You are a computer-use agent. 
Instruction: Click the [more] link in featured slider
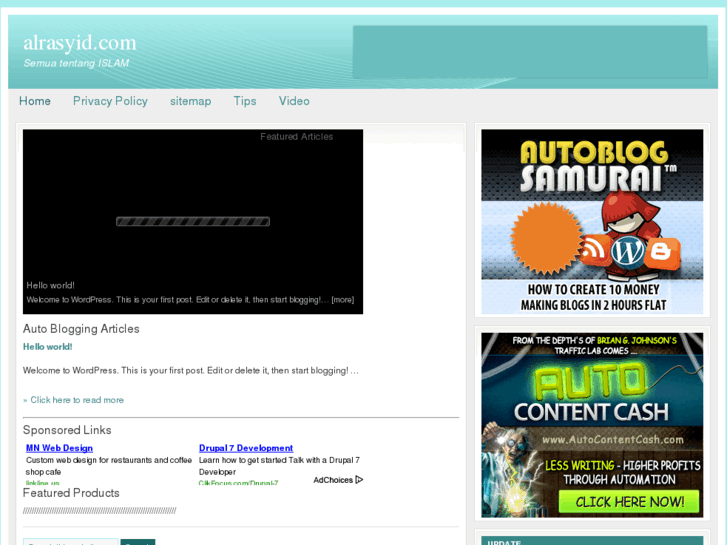[x=343, y=300]
